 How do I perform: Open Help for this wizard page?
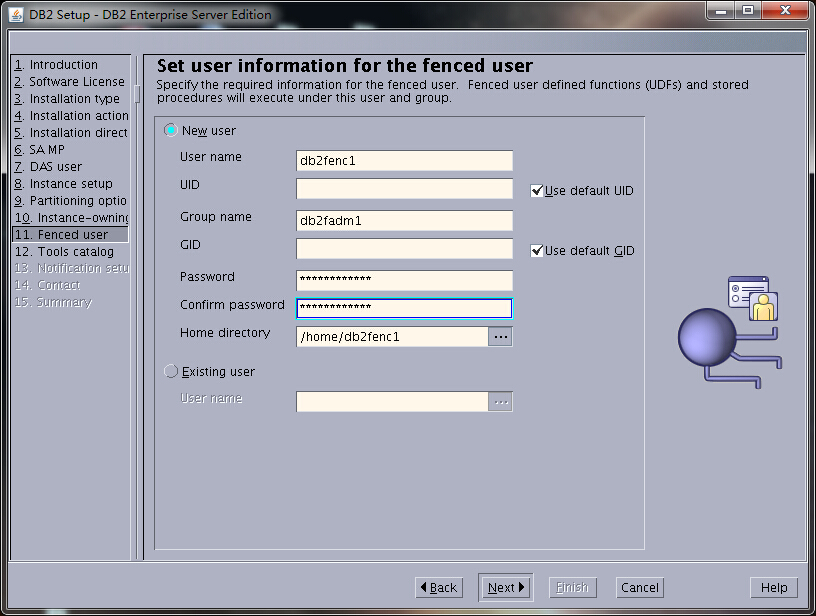tap(774, 587)
